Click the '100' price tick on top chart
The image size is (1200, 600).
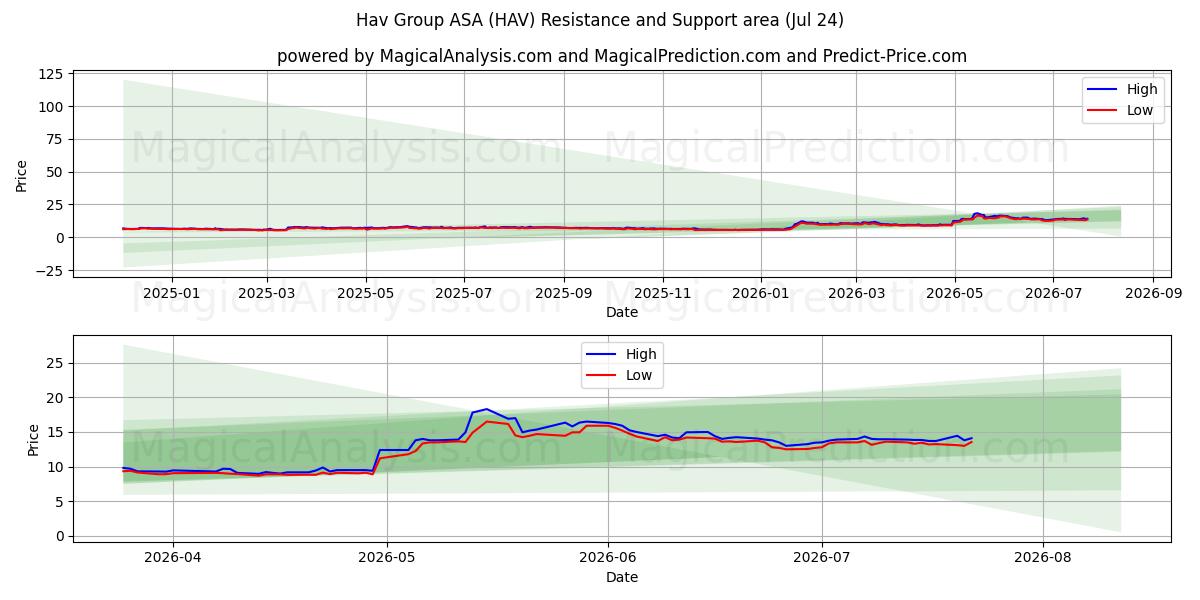(50, 106)
